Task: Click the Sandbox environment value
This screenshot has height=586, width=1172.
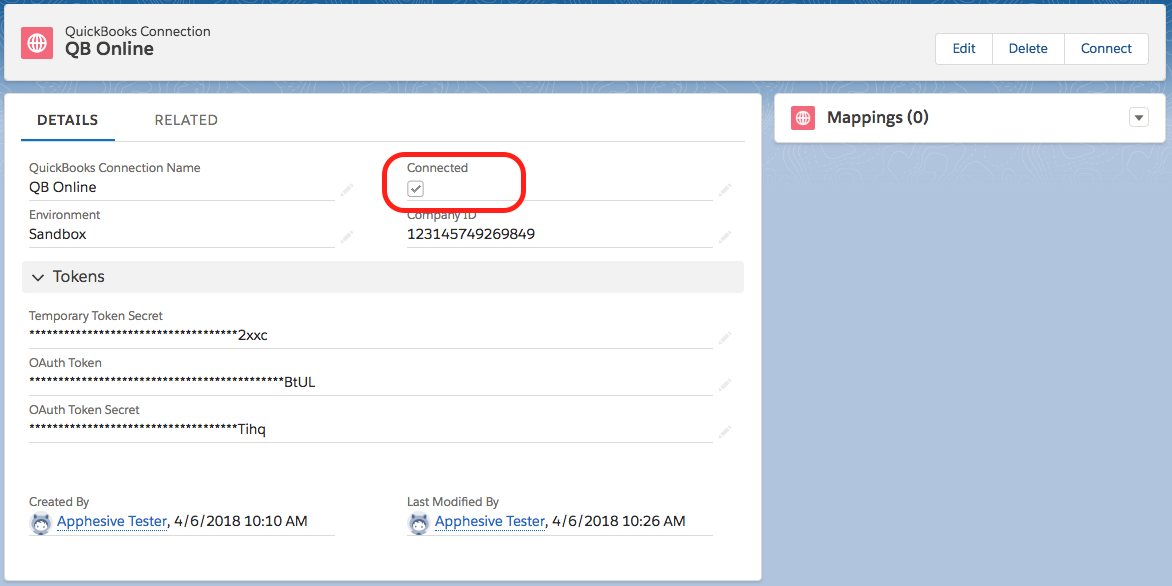Action: tap(58, 234)
